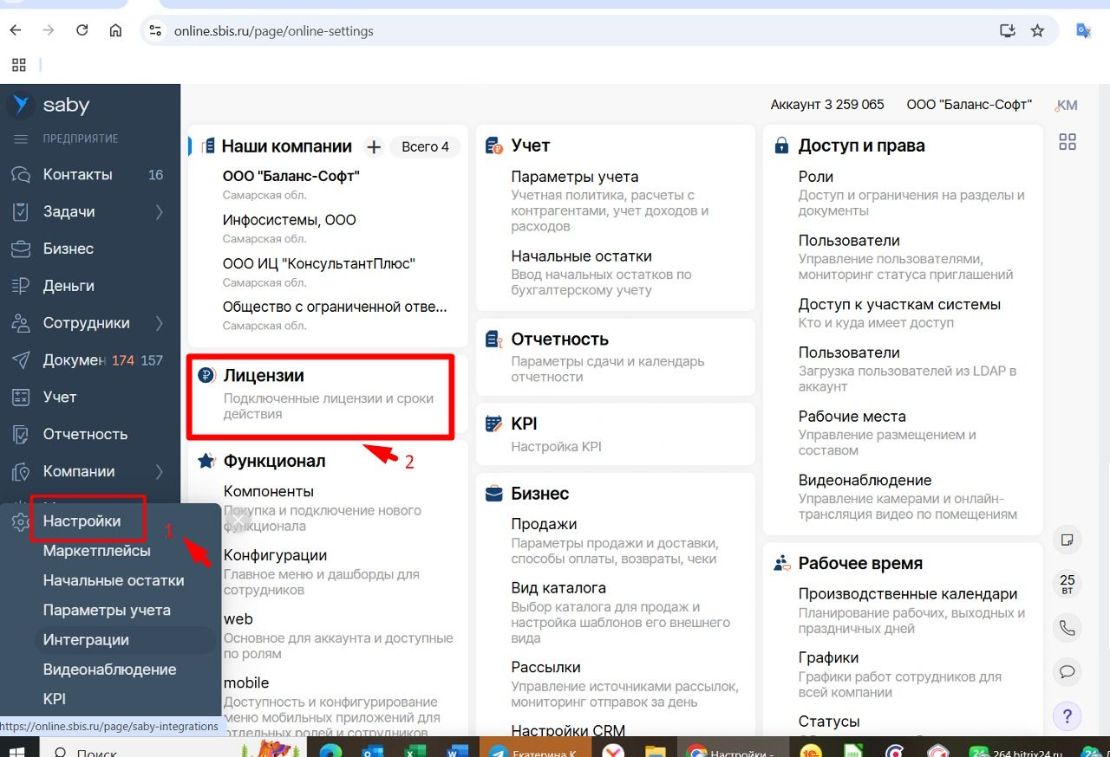Open the chat bubble icon in right panel
Viewport: 1110px width, 757px height.
pos(1067,671)
